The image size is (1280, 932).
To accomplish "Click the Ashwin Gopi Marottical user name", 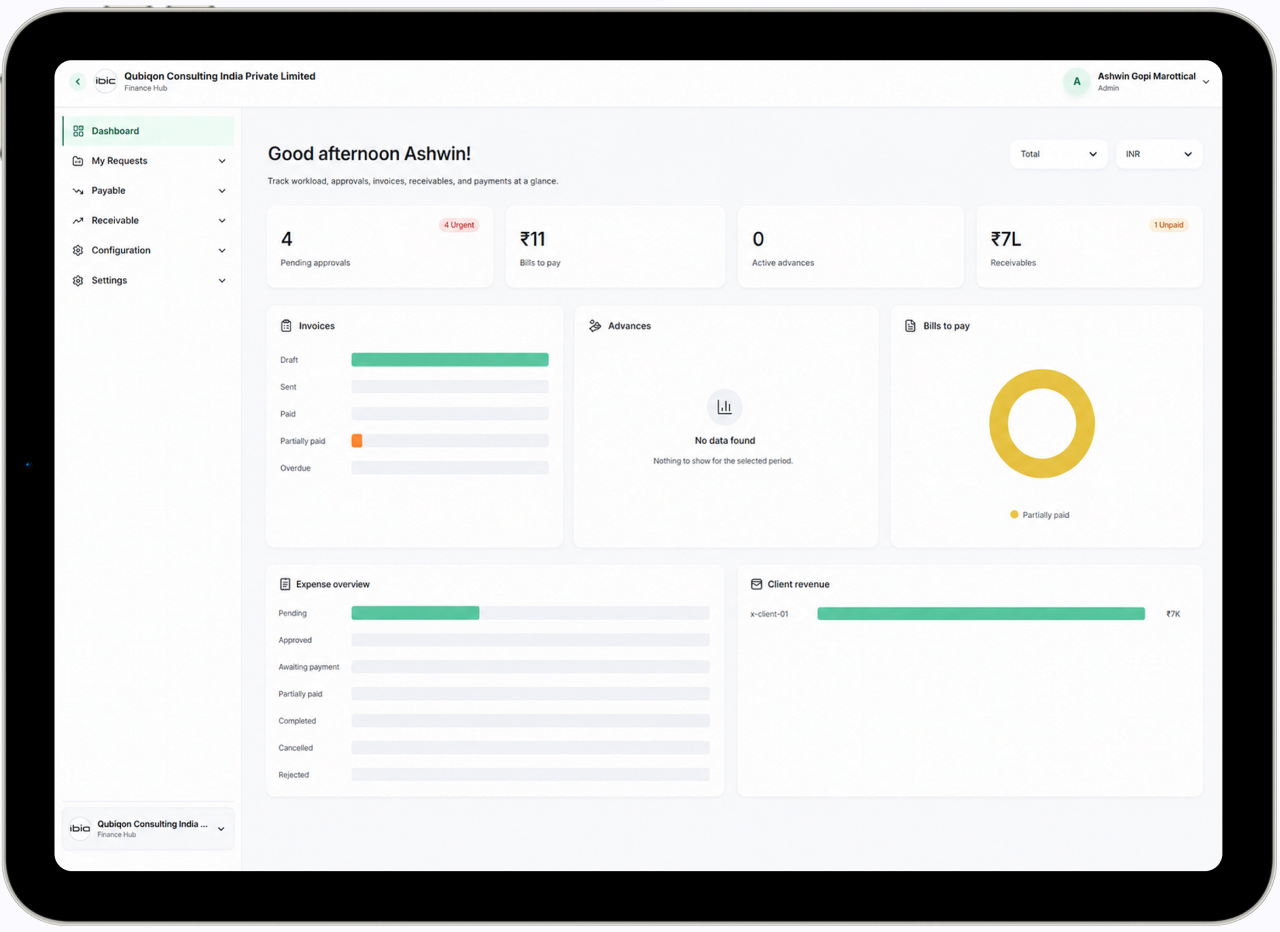I will tap(1147, 76).
